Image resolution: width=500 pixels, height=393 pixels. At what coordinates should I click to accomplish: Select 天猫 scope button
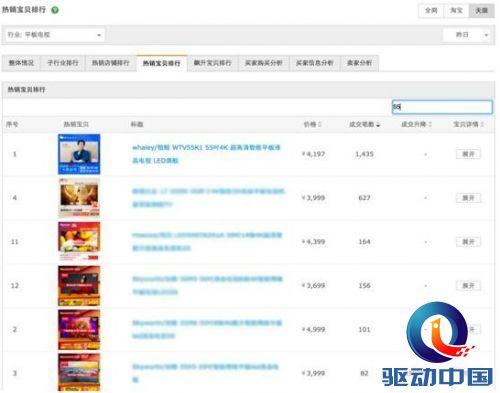pos(481,11)
